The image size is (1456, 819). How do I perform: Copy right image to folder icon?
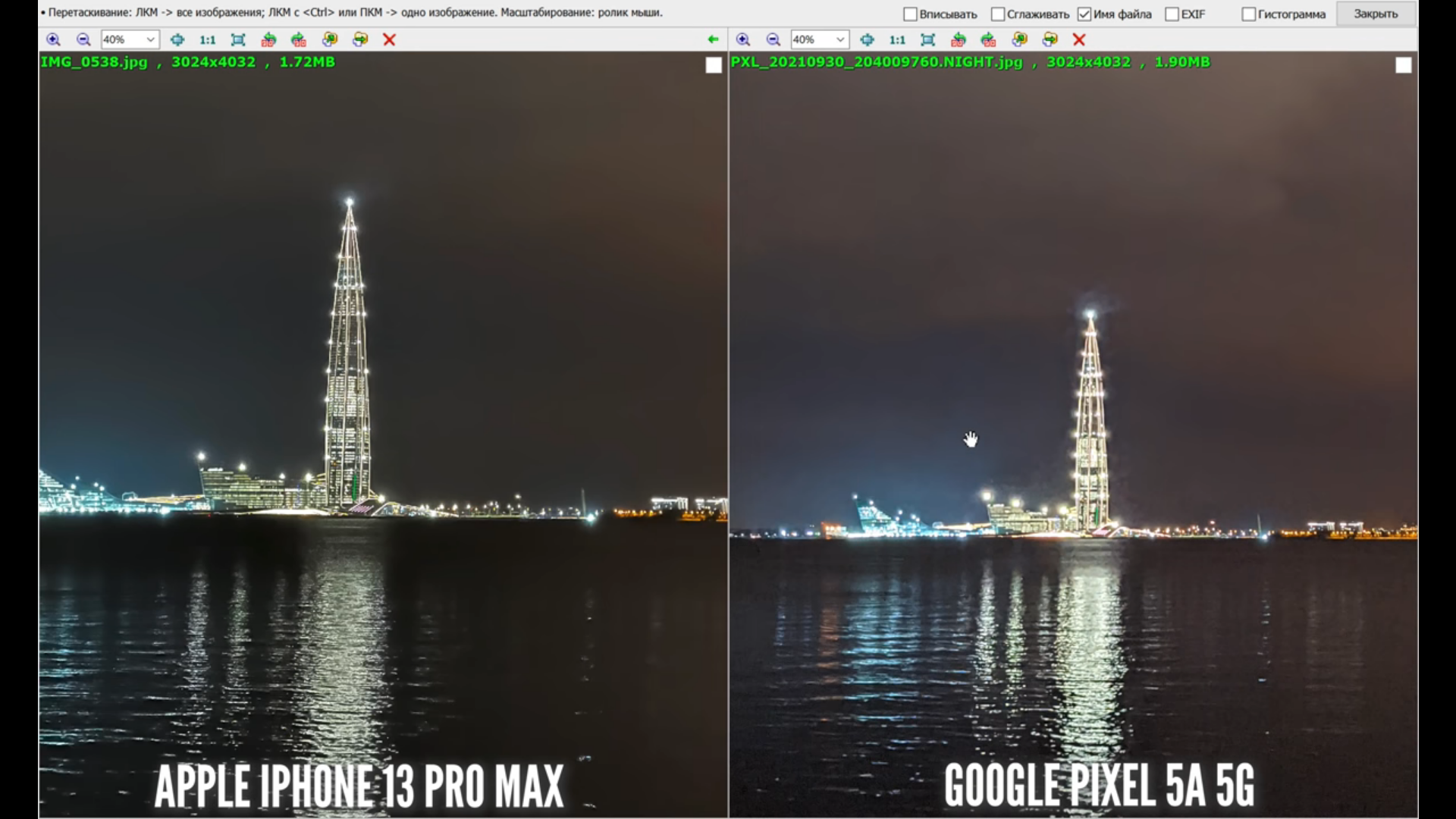(x=1019, y=39)
